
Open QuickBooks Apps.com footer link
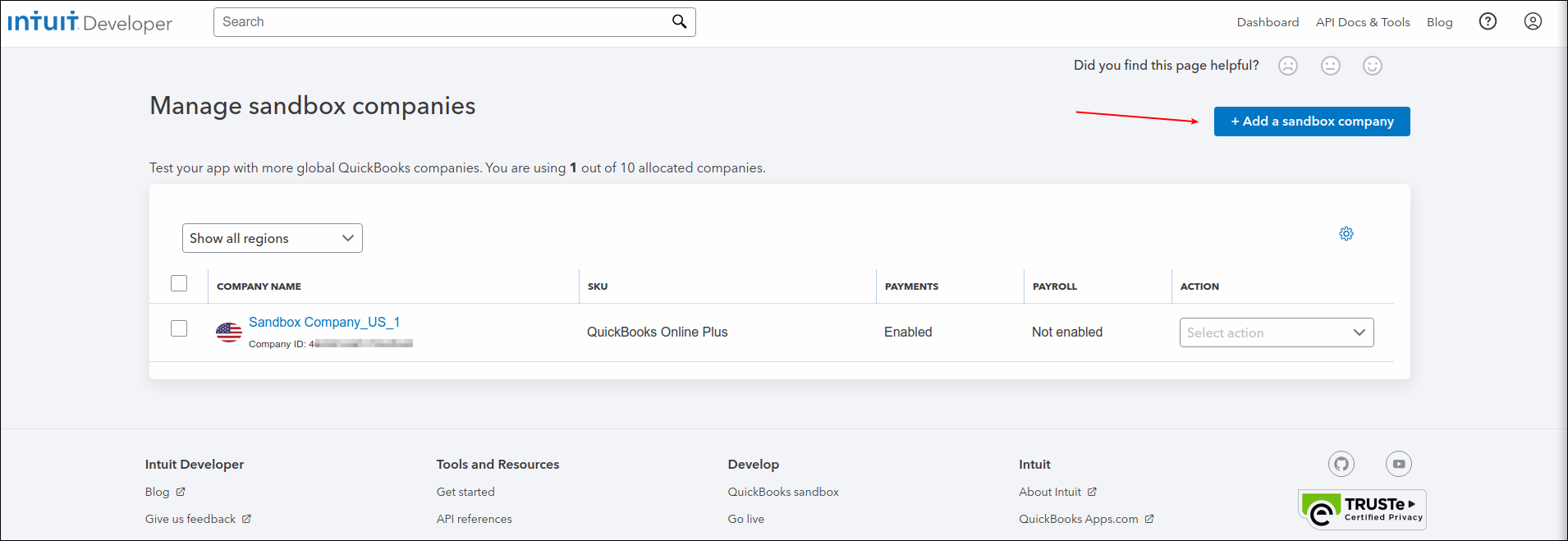(1079, 519)
